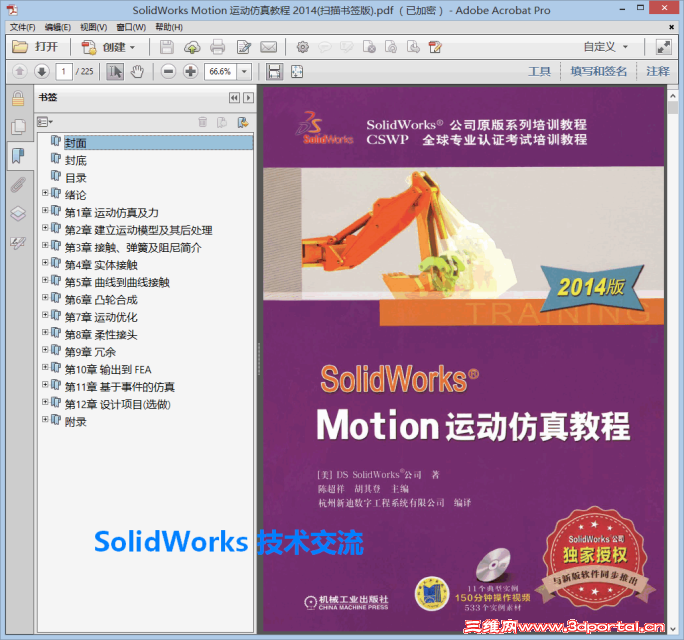Delete selected bookmark with trash icon
This screenshot has height=640, width=684.
click(202, 122)
